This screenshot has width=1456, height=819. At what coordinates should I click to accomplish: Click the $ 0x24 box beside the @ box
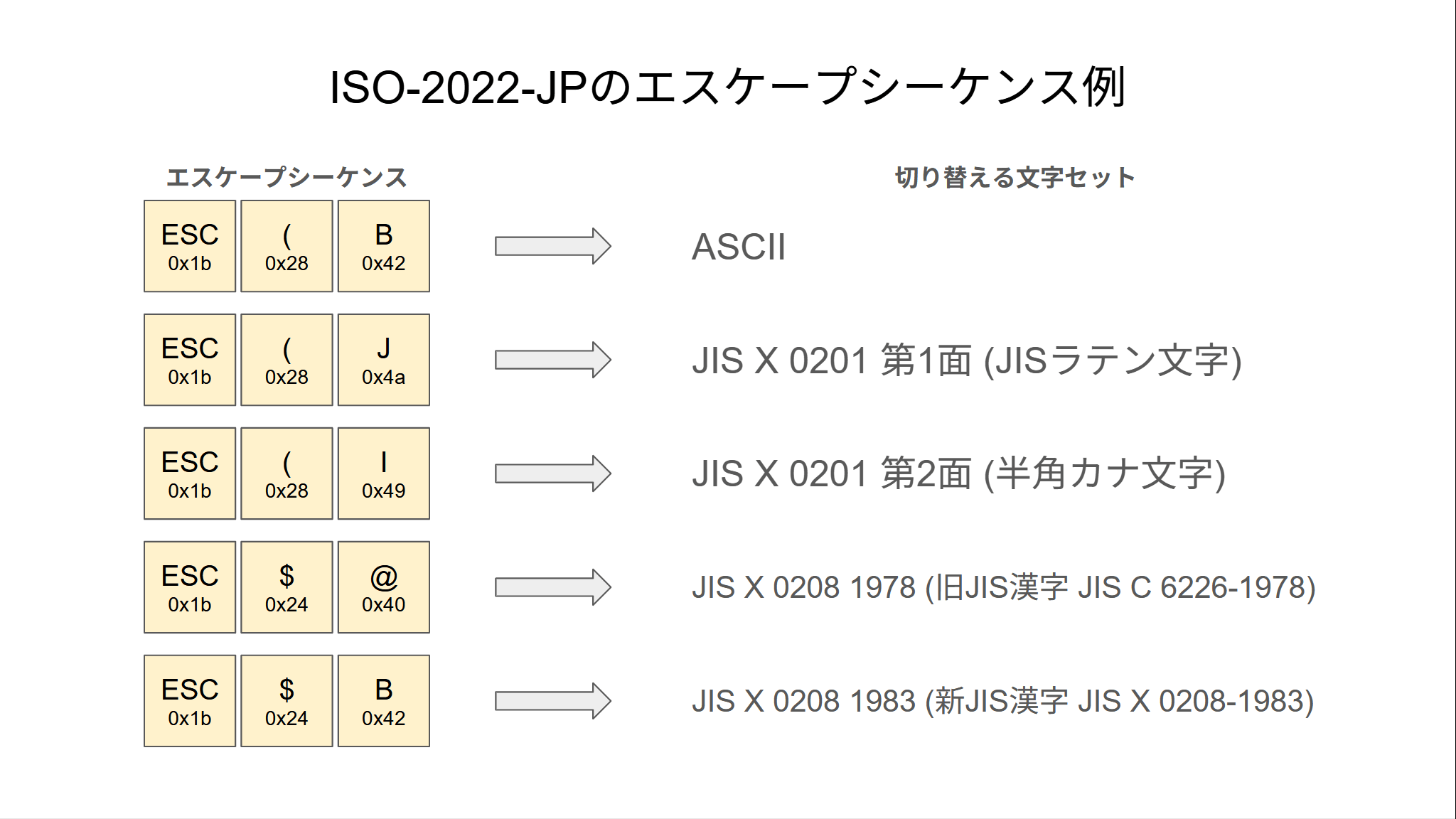point(287,587)
